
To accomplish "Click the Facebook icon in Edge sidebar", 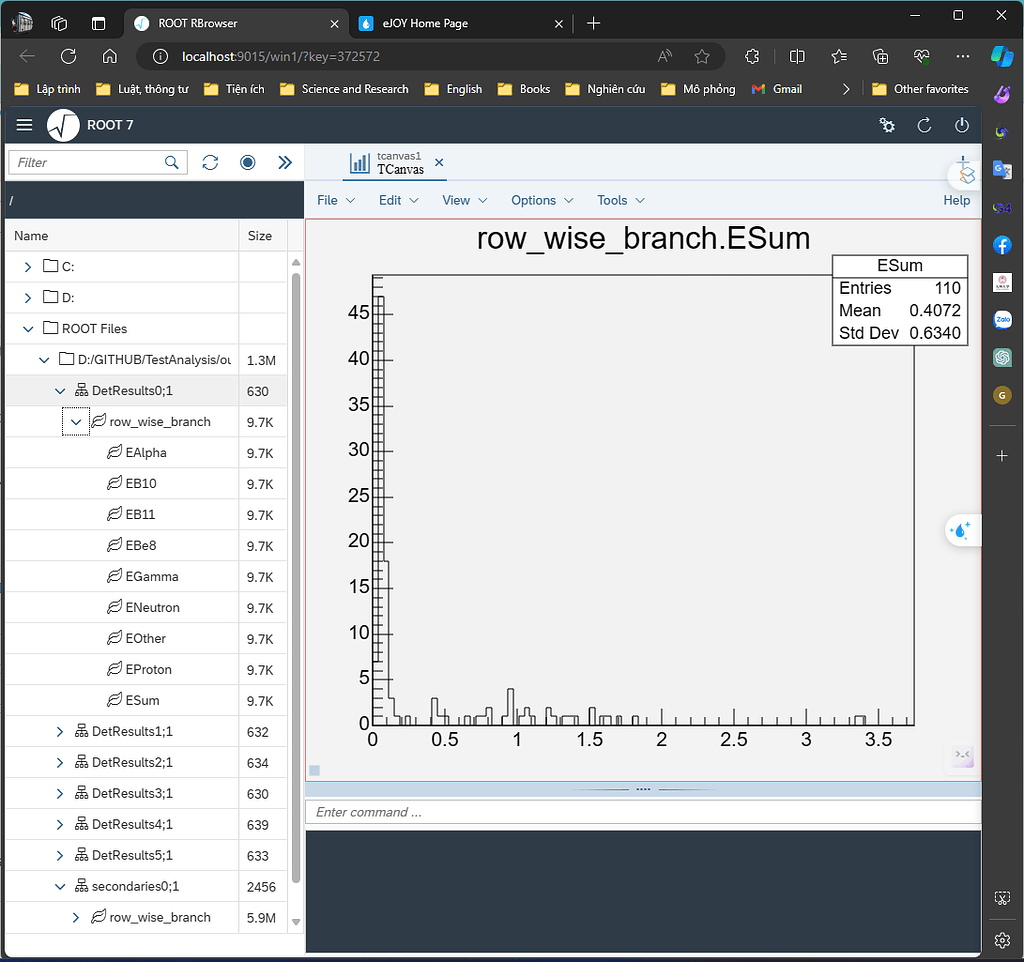I will (x=1002, y=244).
